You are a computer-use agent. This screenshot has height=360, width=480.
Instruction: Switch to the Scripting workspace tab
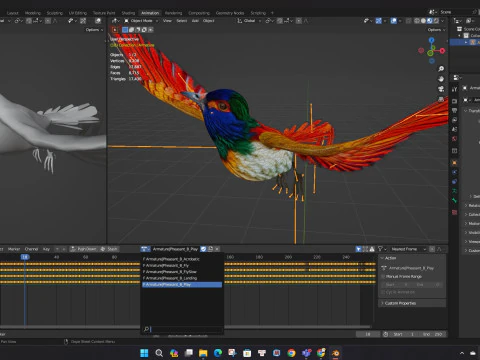click(258, 13)
